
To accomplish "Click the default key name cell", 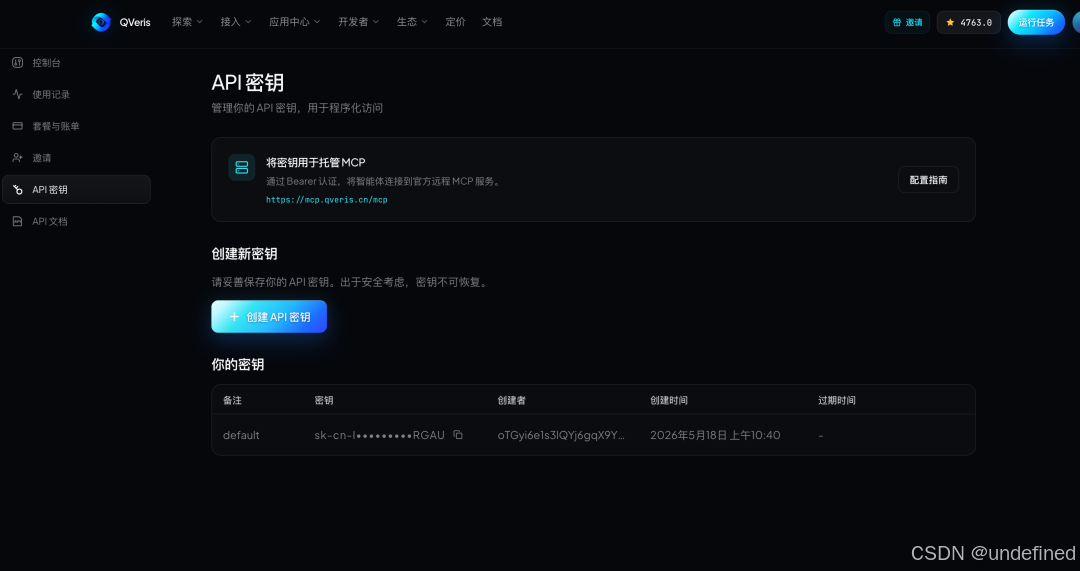I will 241,435.
